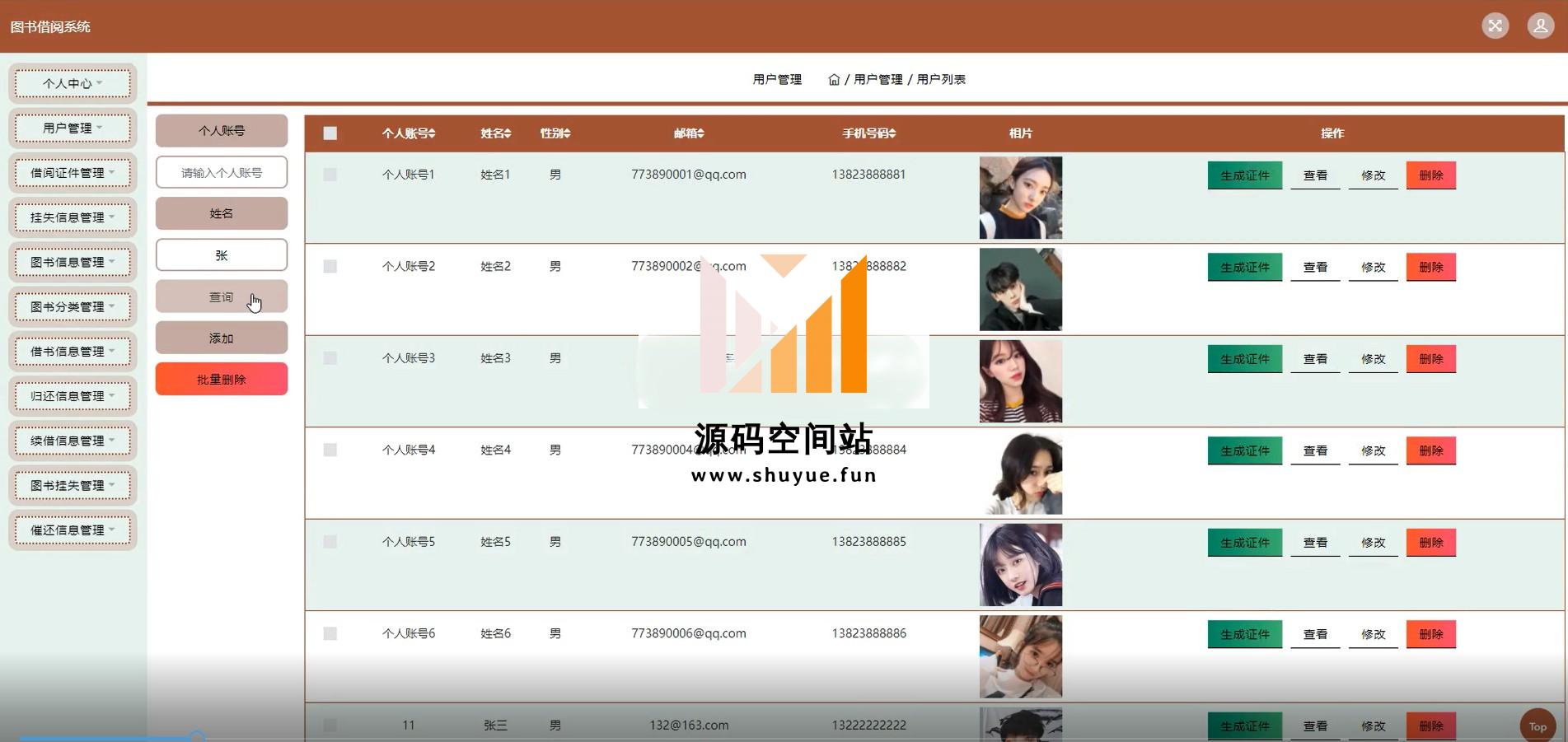Viewport: 1568px width, 742px height.
Task: Expand the 图书信息管理 sidebar menu
Action: [73, 262]
